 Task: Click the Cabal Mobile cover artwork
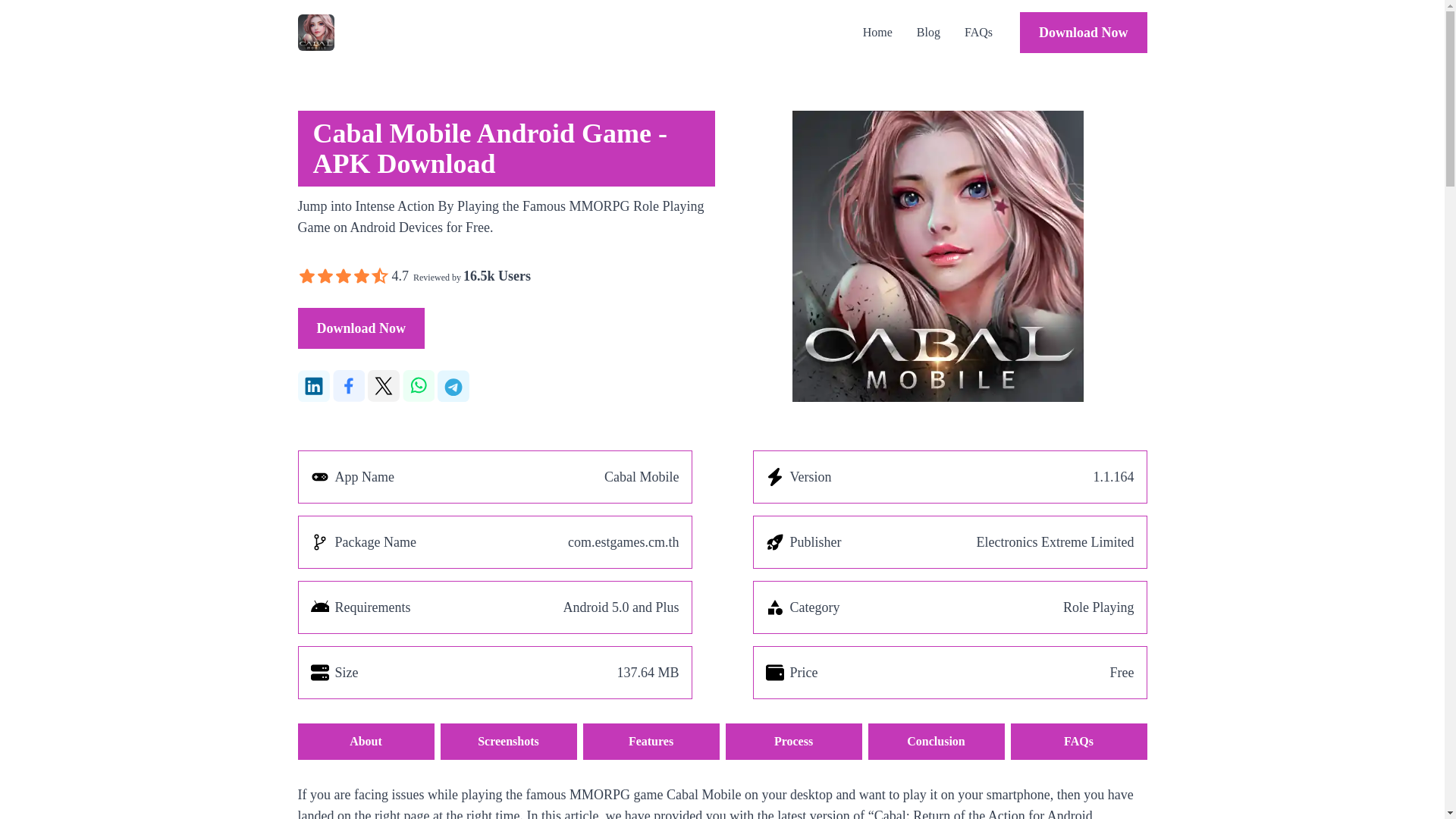[x=937, y=256]
